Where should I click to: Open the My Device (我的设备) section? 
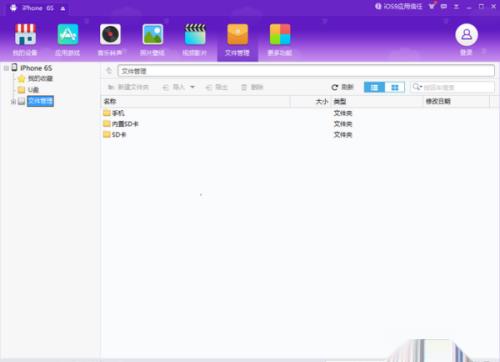coord(25,39)
